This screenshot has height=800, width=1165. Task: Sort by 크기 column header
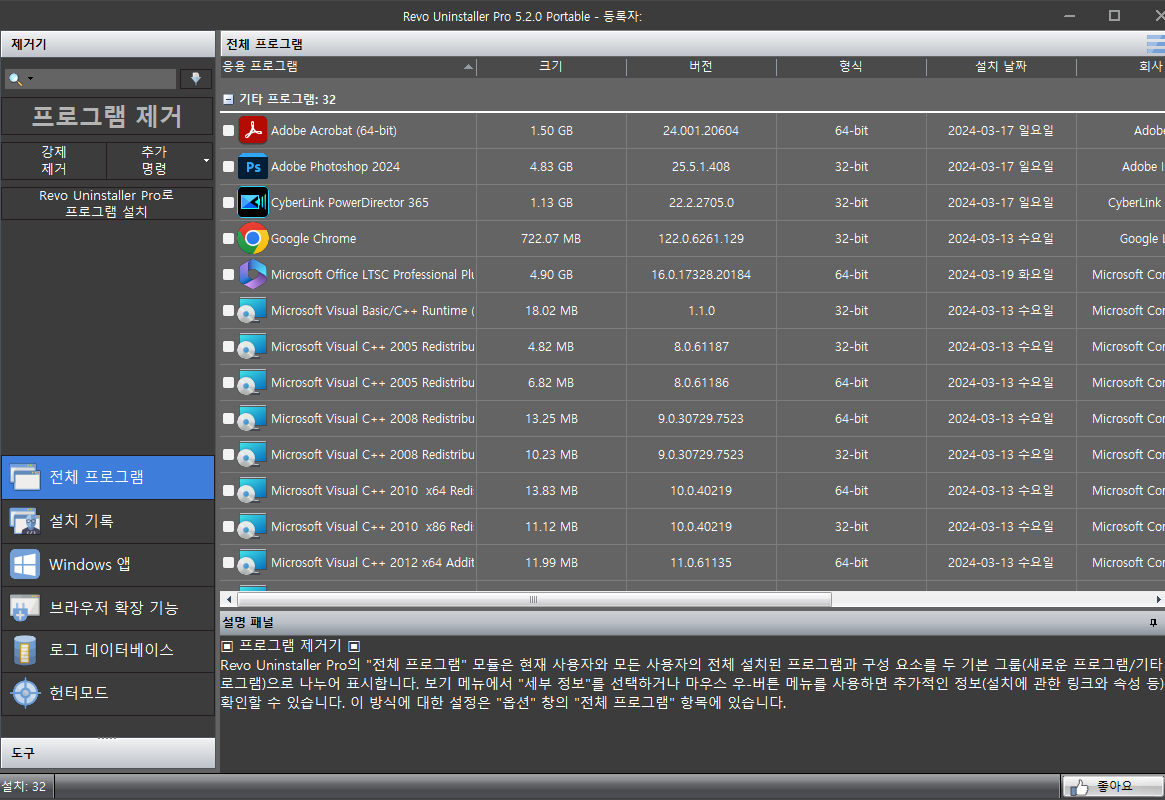(551, 66)
